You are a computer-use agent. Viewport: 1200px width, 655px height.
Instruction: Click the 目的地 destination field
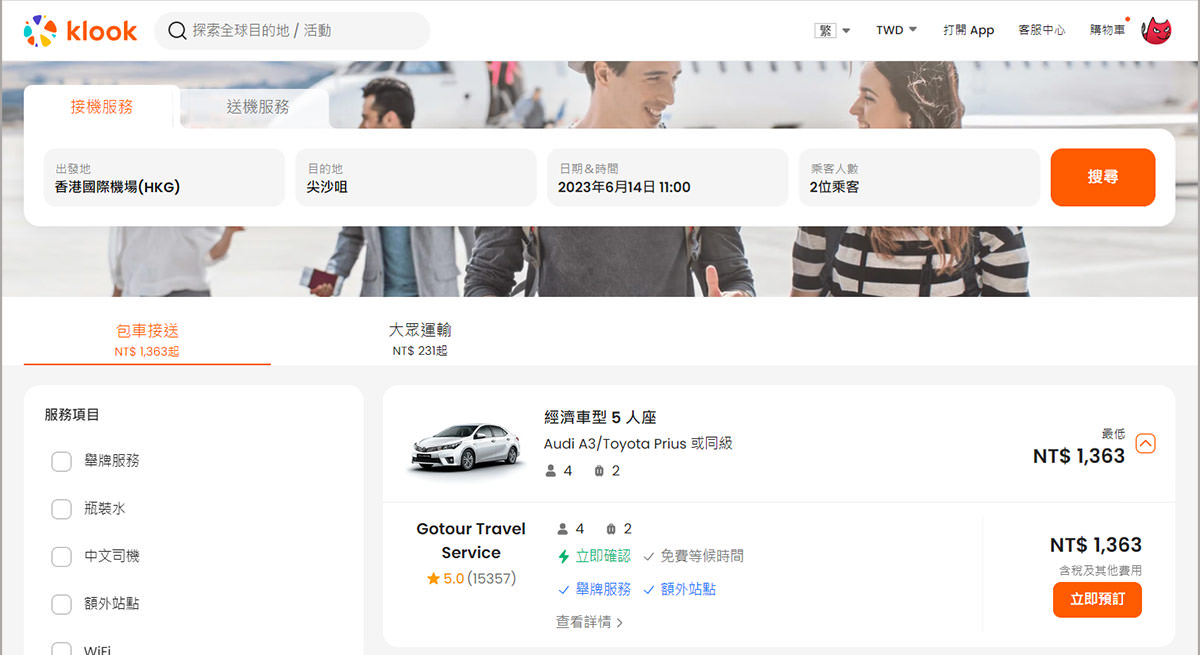pyautogui.click(x=416, y=178)
